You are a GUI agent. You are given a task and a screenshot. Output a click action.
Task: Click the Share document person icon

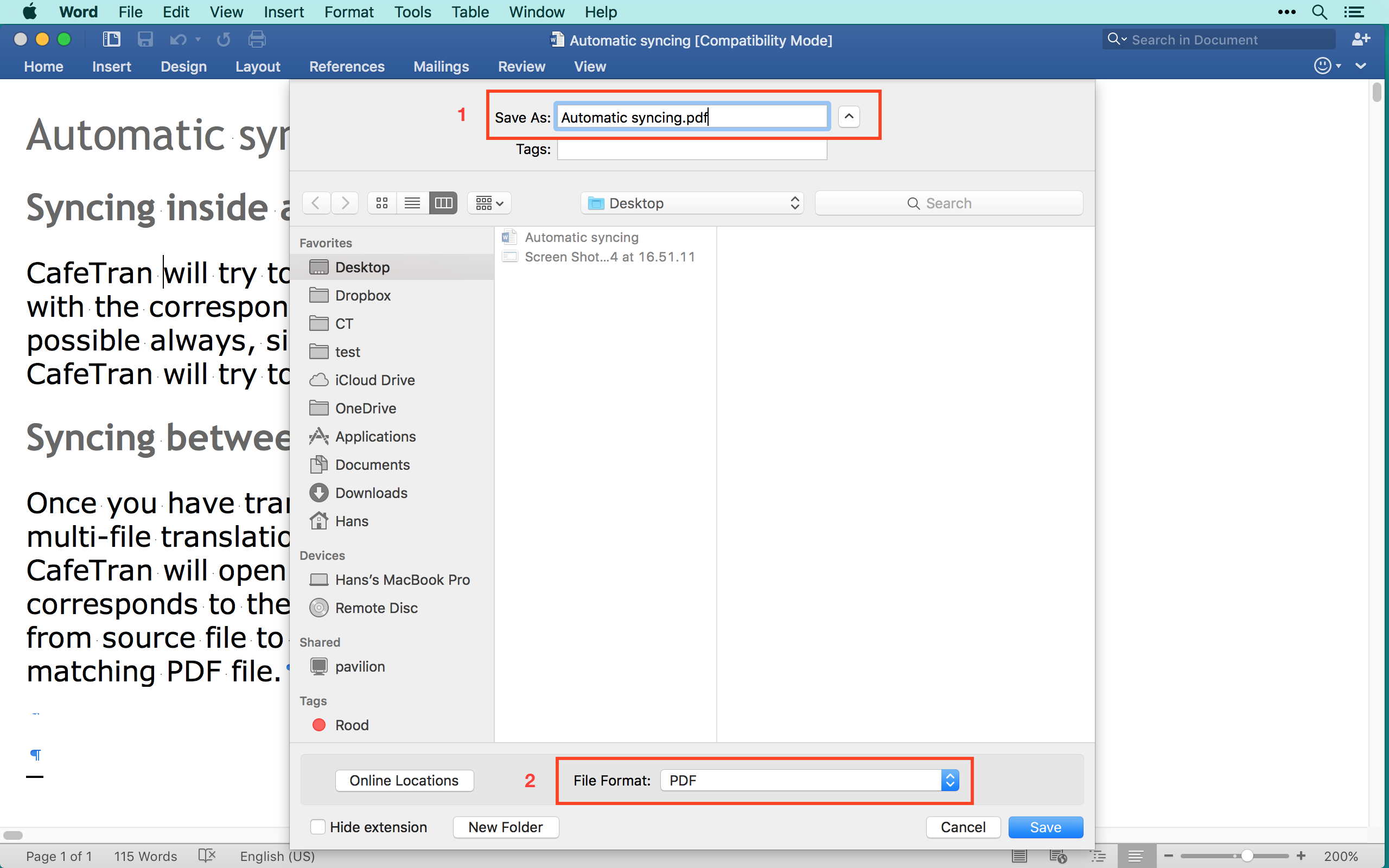(x=1360, y=40)
